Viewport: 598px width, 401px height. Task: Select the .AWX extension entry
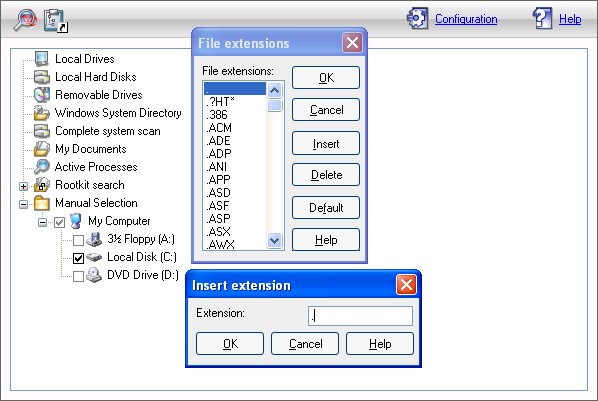(x=235, y=244)
